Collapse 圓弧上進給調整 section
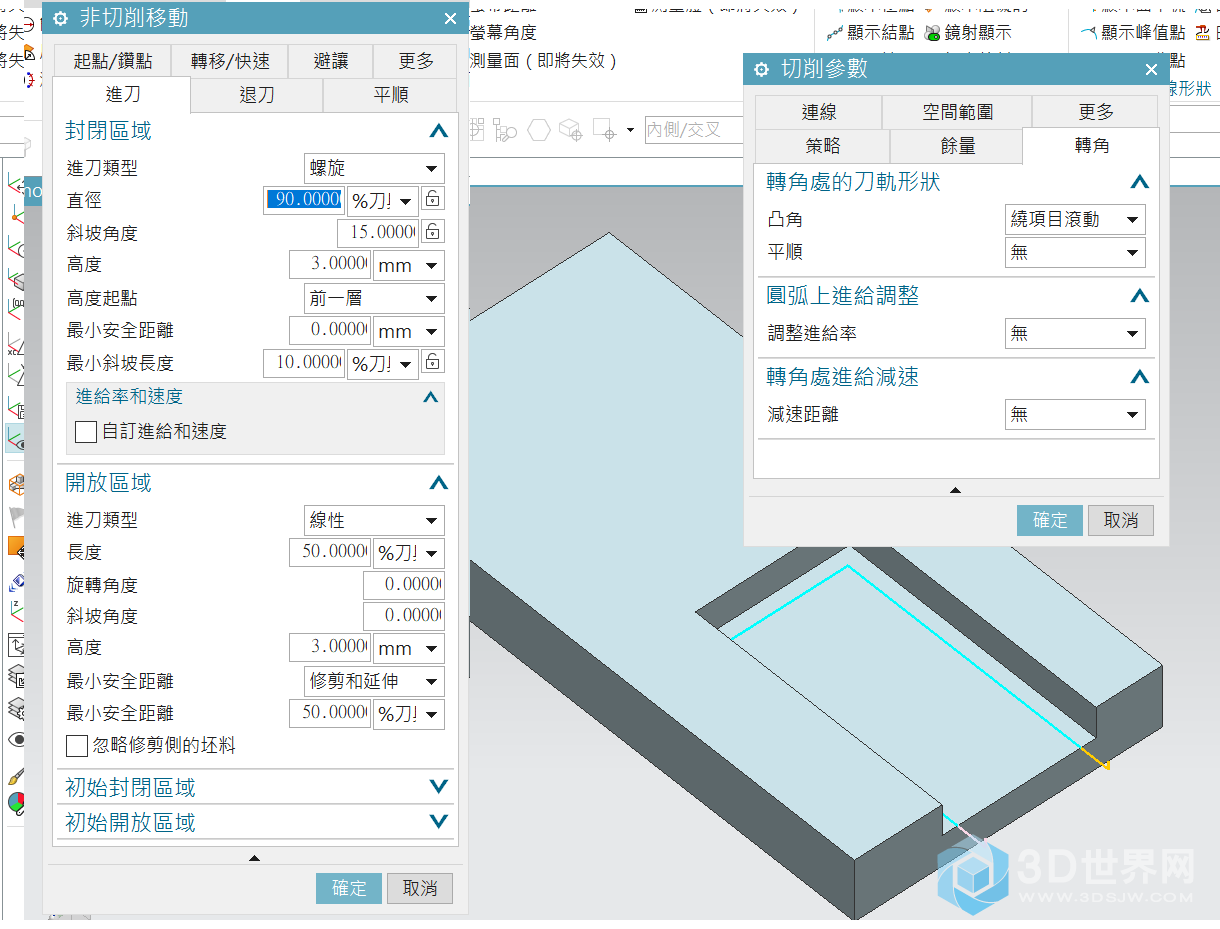The height and width of the screenshot is (929, 1220). click(x=1139, y=296)
